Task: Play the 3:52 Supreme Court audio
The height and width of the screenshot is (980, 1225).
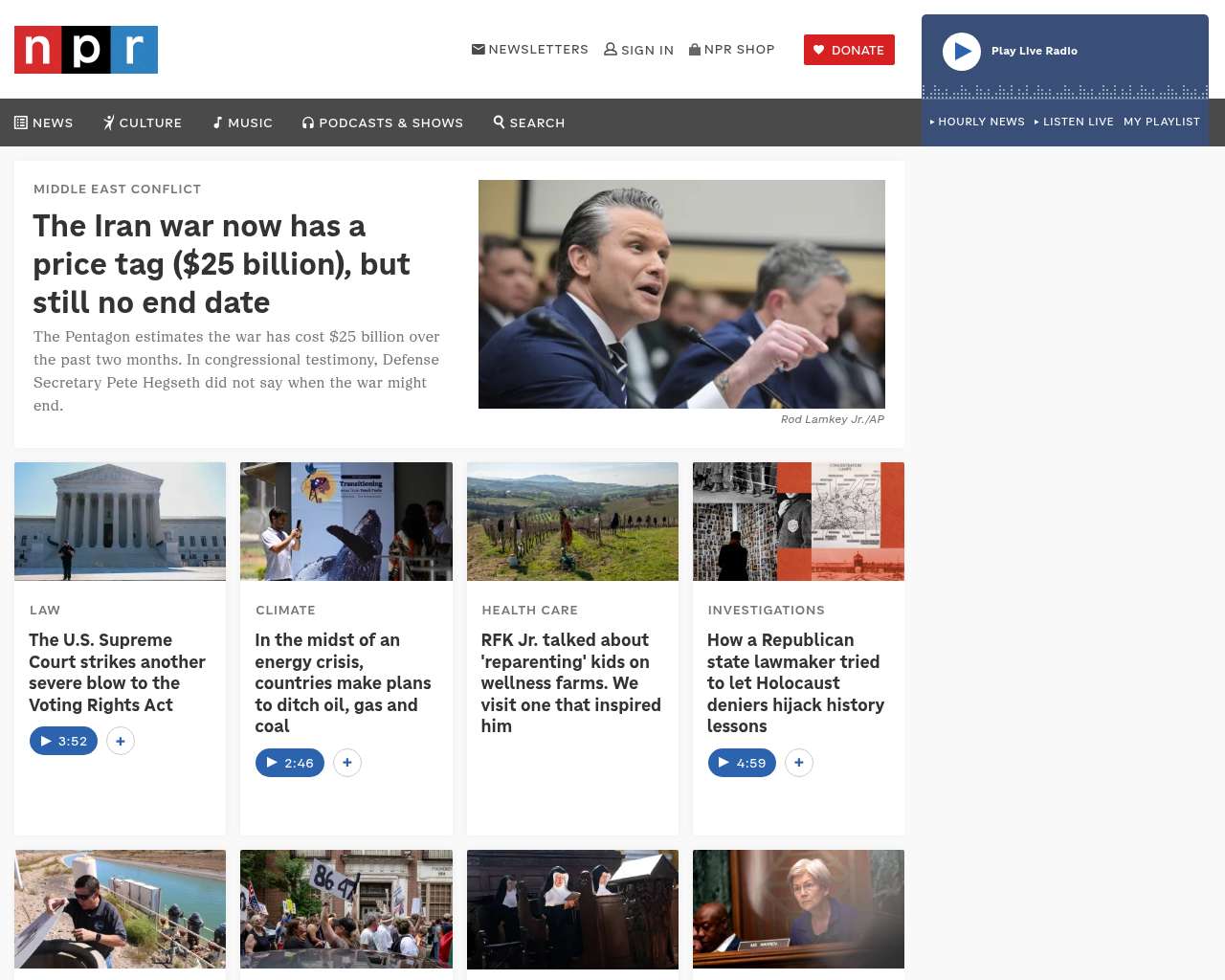Action: tap(64, 742)
